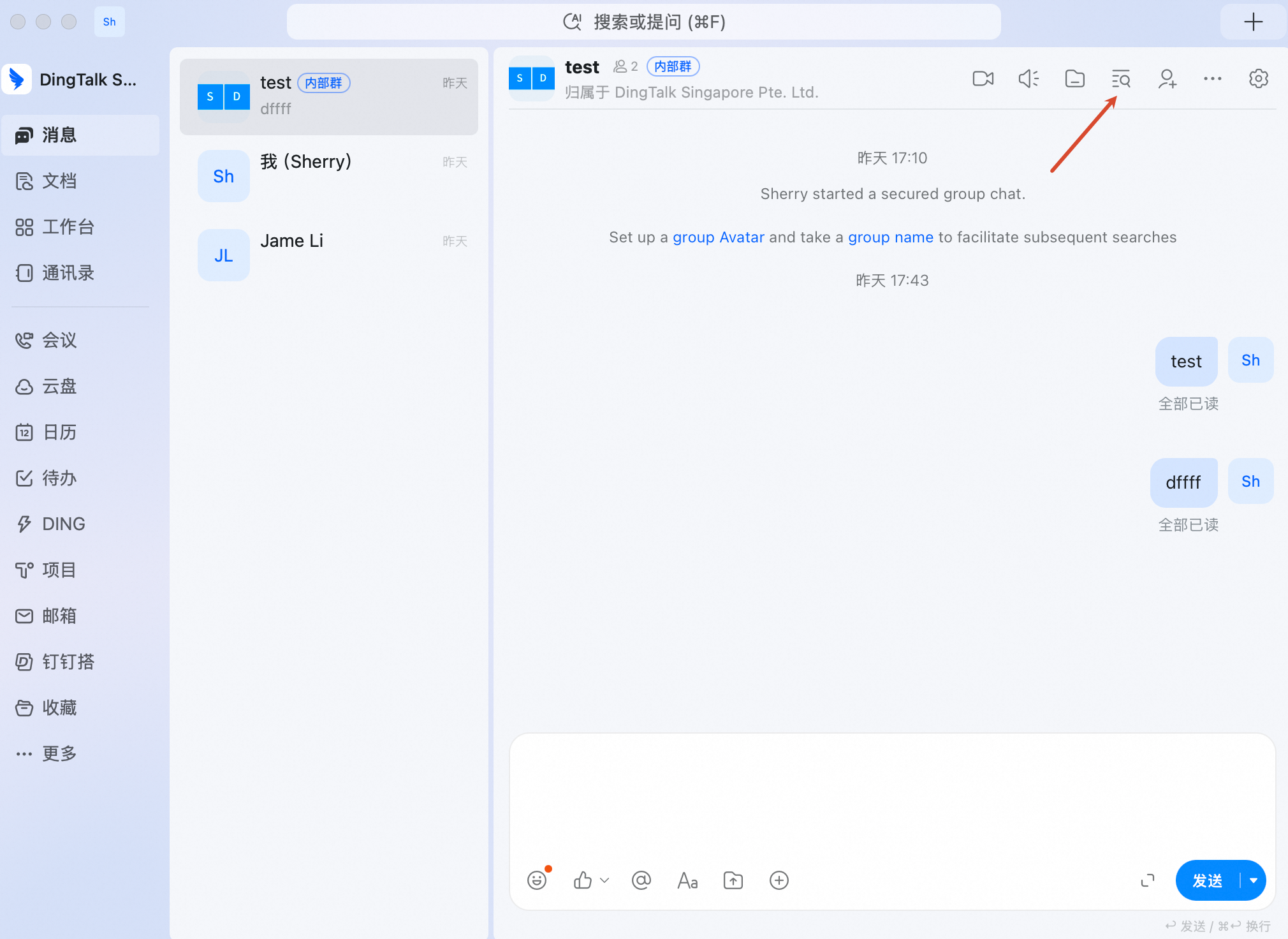The height and width of the screenshot is (939, 1288).
Task: Open 待办 to-do in the sidebar
Action: 80,478
